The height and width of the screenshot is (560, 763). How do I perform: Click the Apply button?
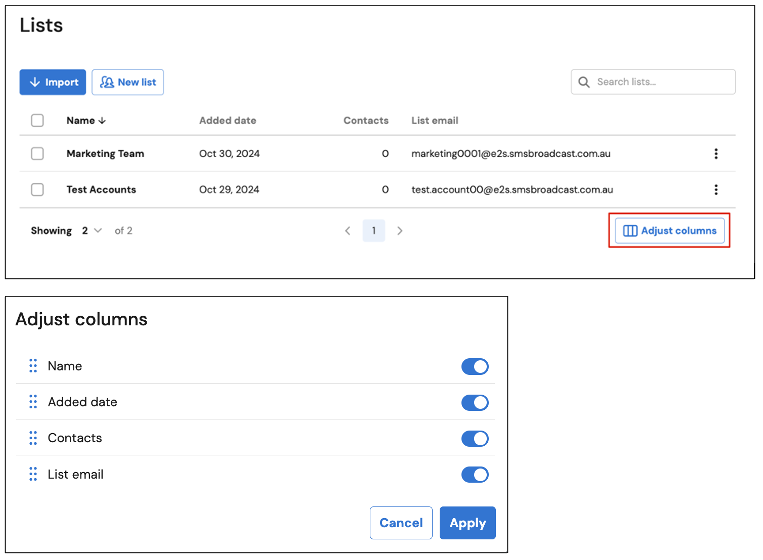(x=468, y=523)
